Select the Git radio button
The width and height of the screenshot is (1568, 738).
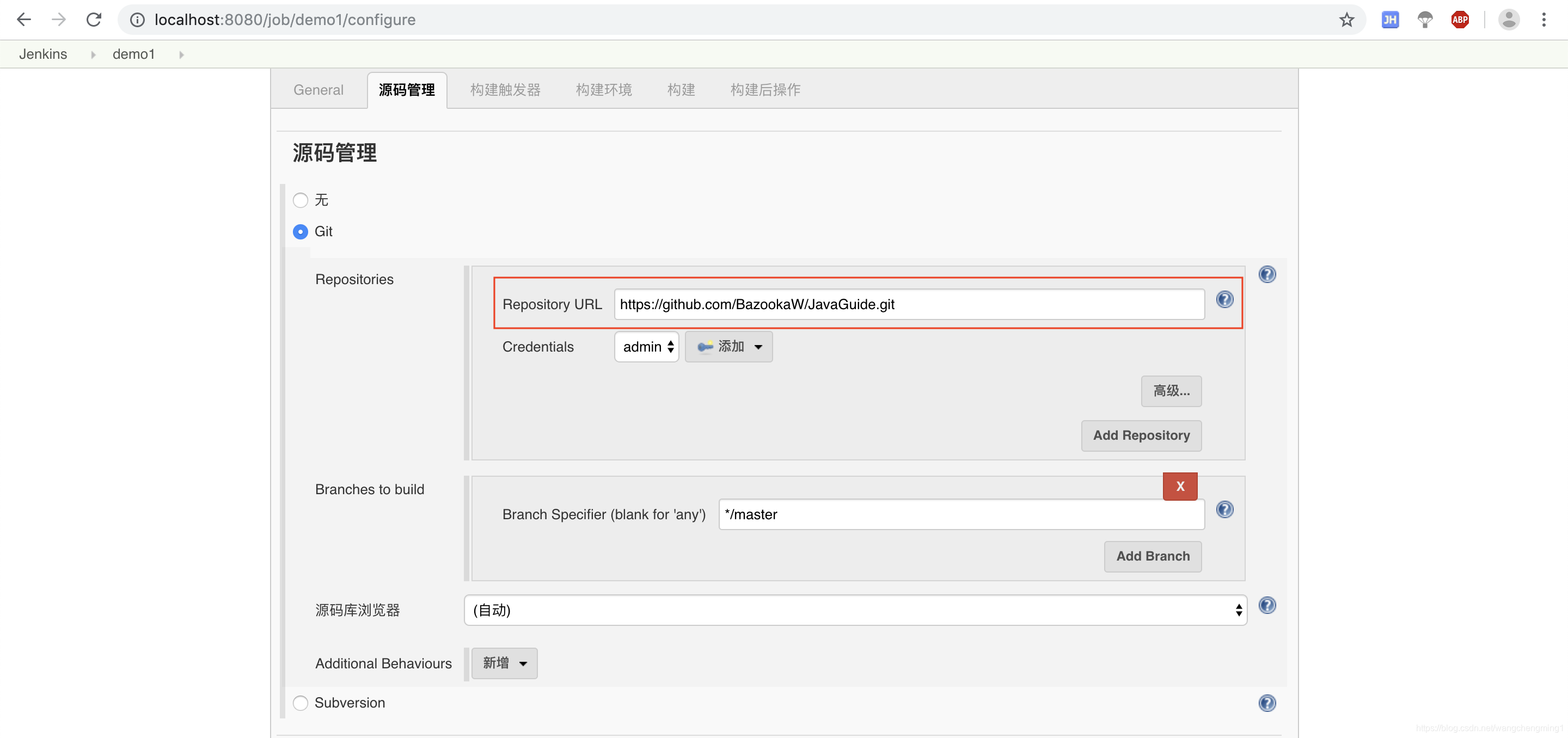click(300, 232)
